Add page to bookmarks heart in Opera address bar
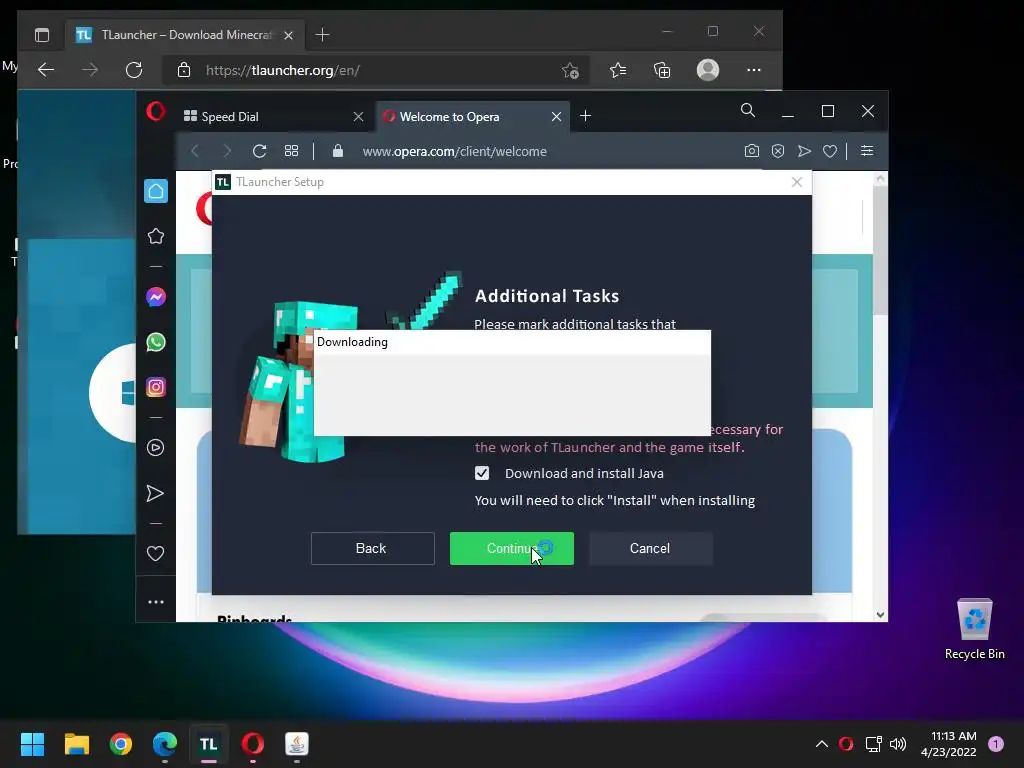 [x=830, y=152]
